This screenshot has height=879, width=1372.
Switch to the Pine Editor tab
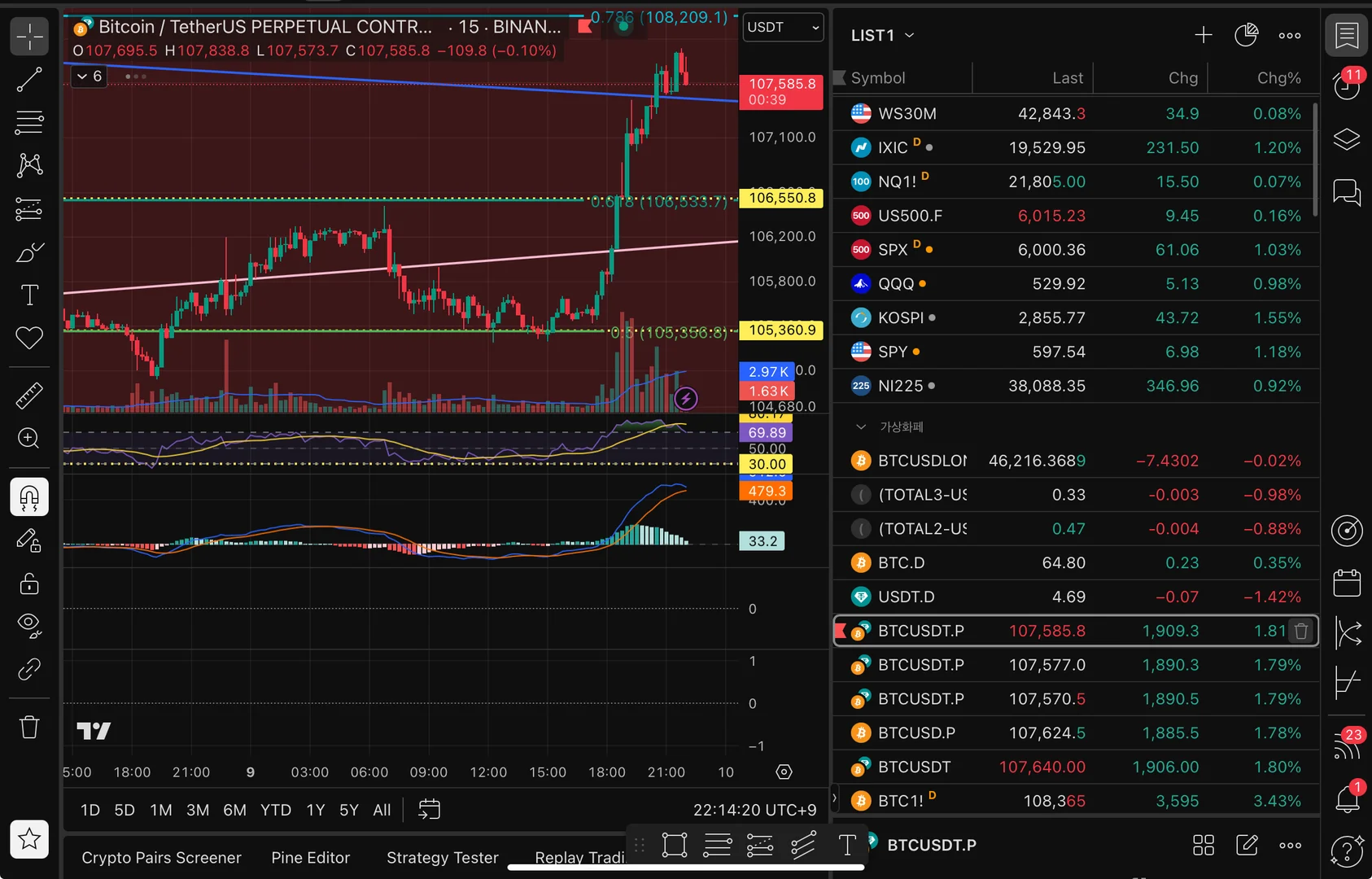(311, 858)
